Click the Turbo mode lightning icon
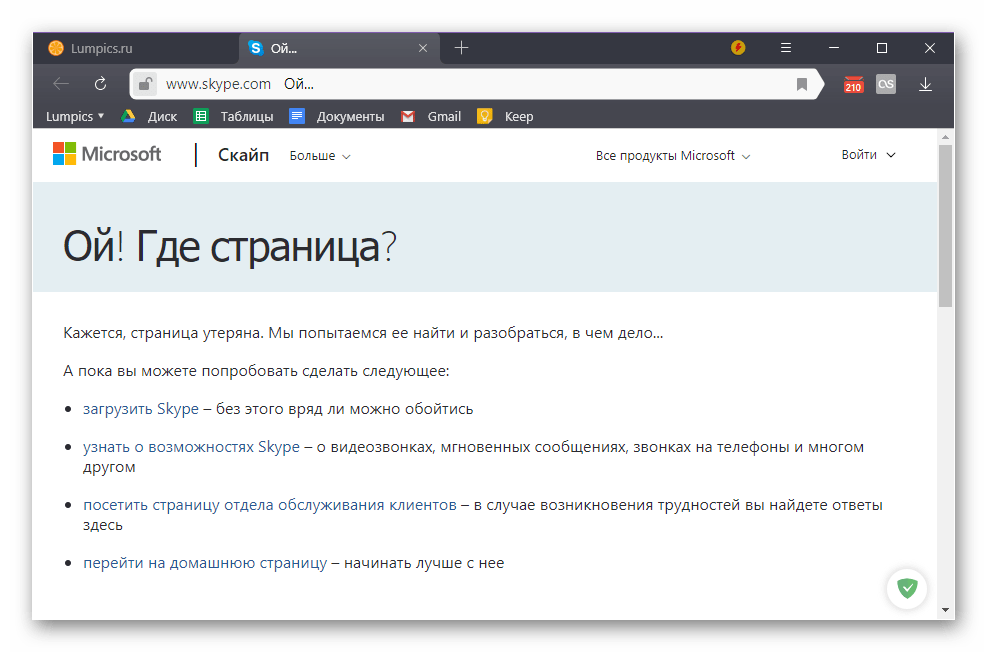This screenshot has height=652, width=987. coord(738,48)
